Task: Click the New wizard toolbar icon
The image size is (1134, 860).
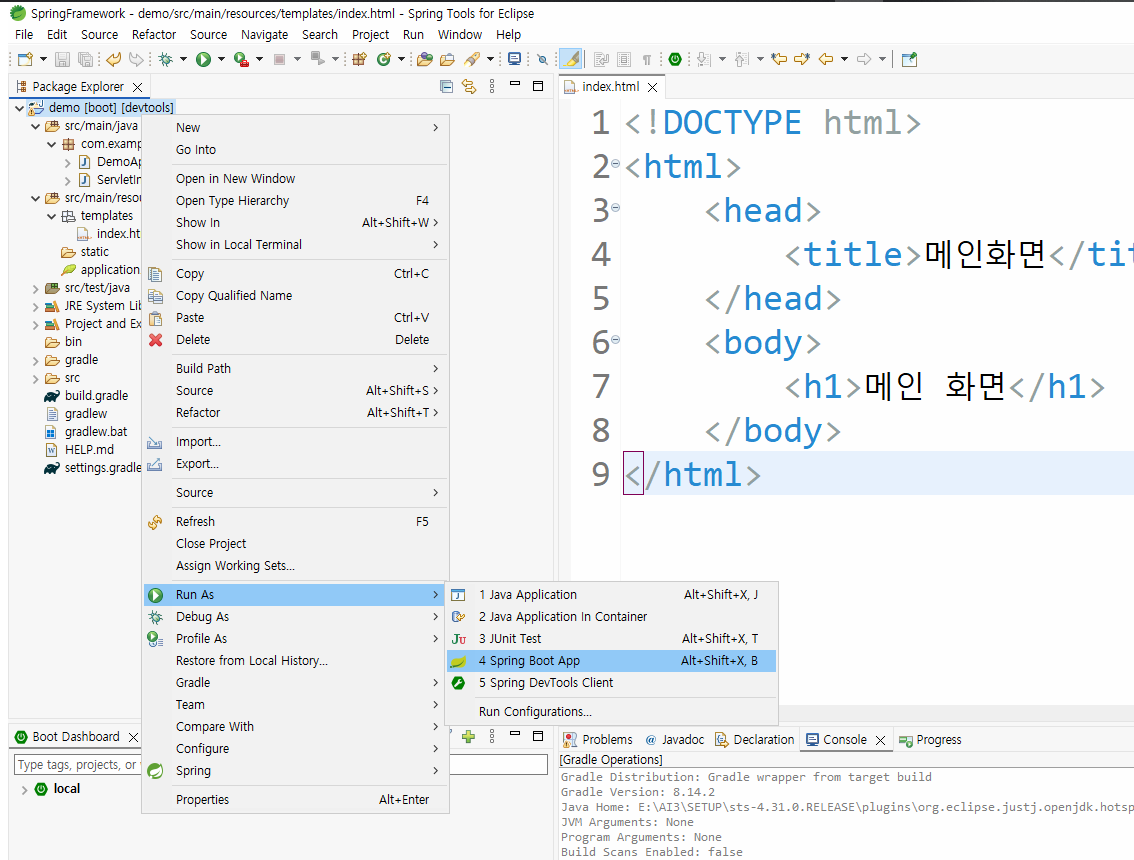Action: pyautogui.click(x=25, y=59)
